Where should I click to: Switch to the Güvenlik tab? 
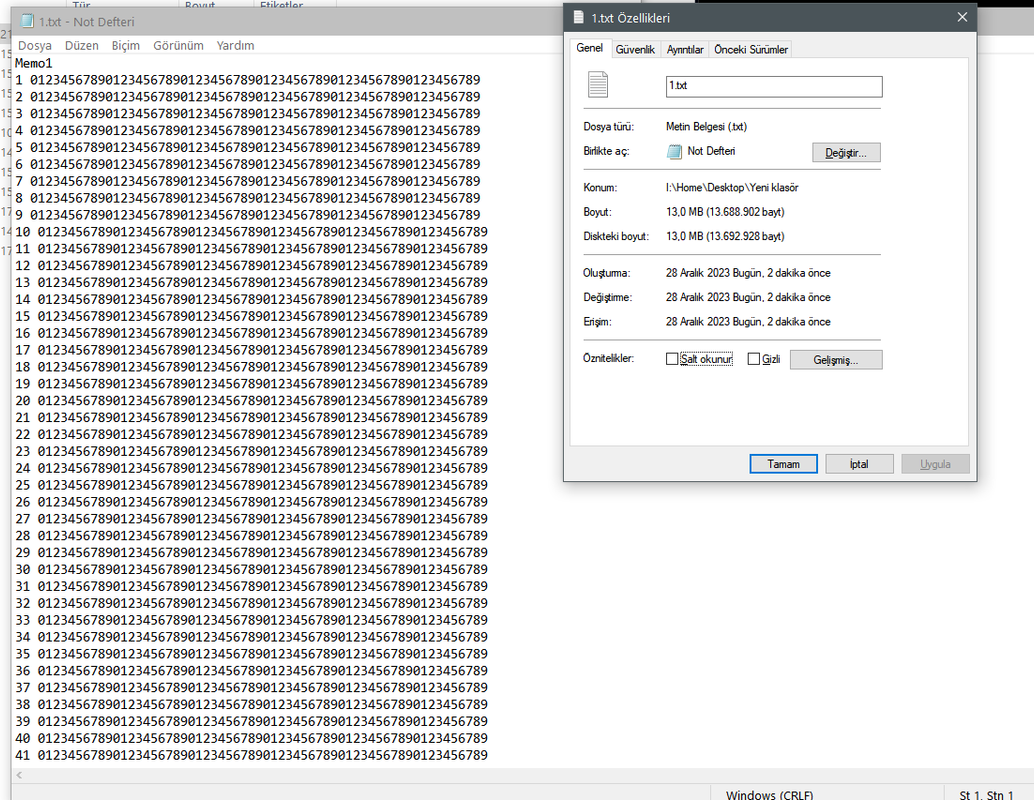[x=635, y=49]
